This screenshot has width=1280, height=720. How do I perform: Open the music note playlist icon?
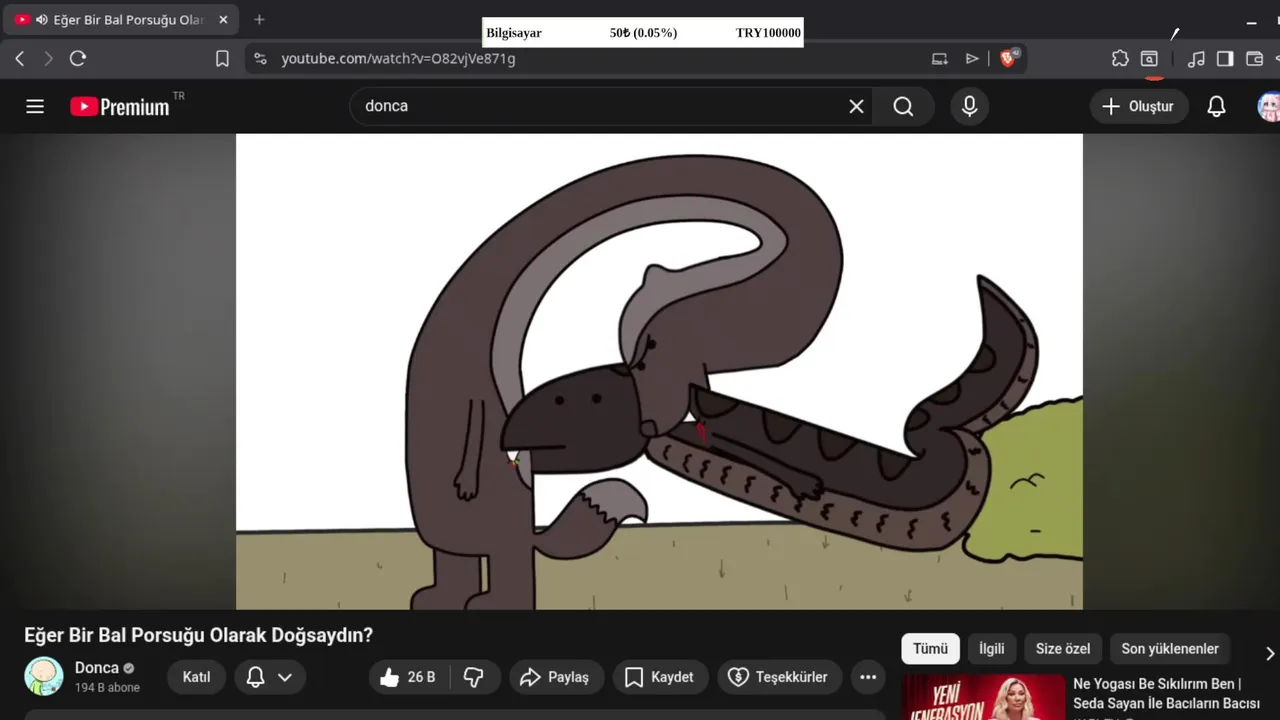coord(1196,59)
